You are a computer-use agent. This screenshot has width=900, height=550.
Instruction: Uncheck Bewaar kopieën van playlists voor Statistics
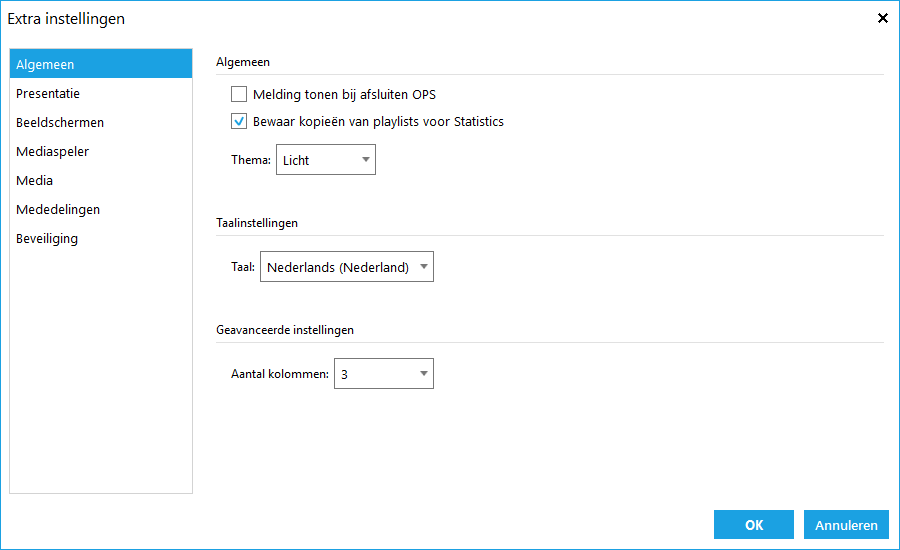tap(239, 121)
